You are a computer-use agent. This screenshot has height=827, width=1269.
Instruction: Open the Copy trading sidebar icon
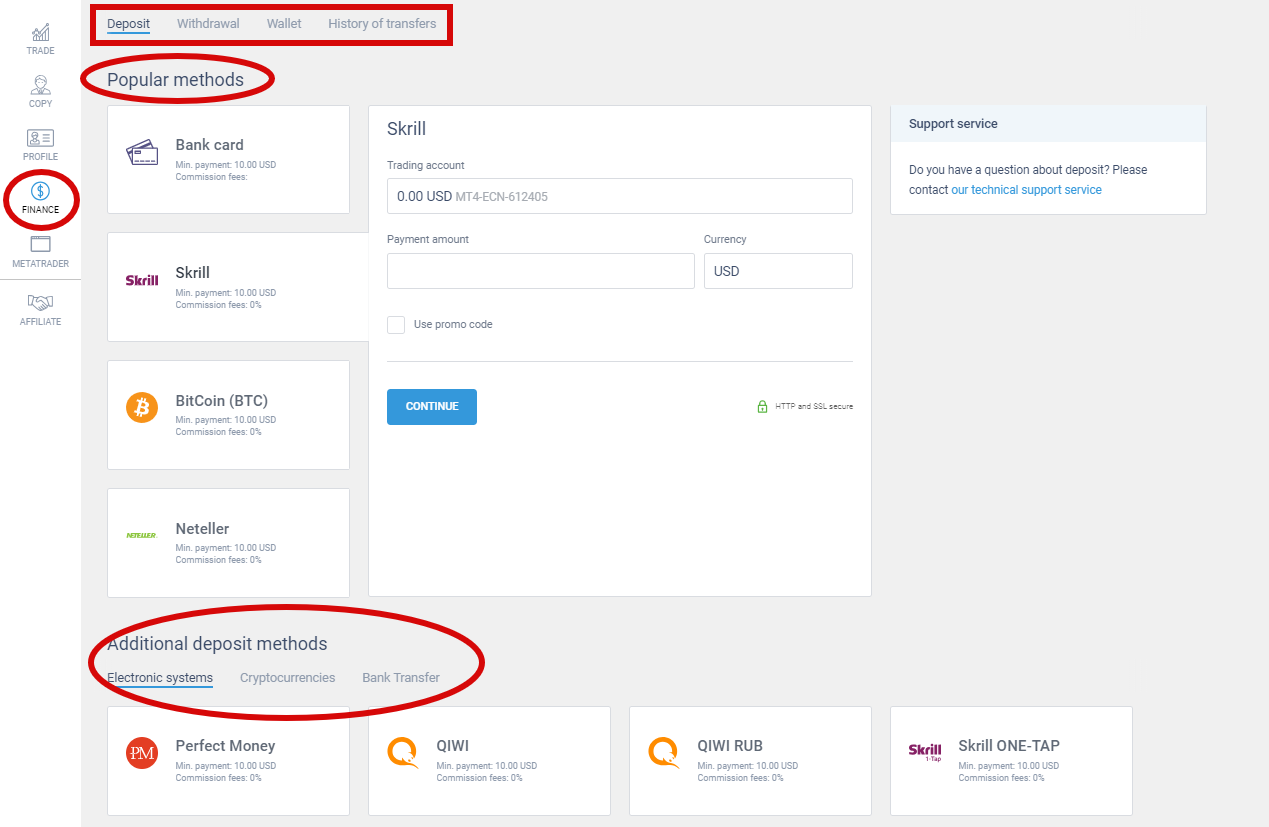tap(40, 91)
